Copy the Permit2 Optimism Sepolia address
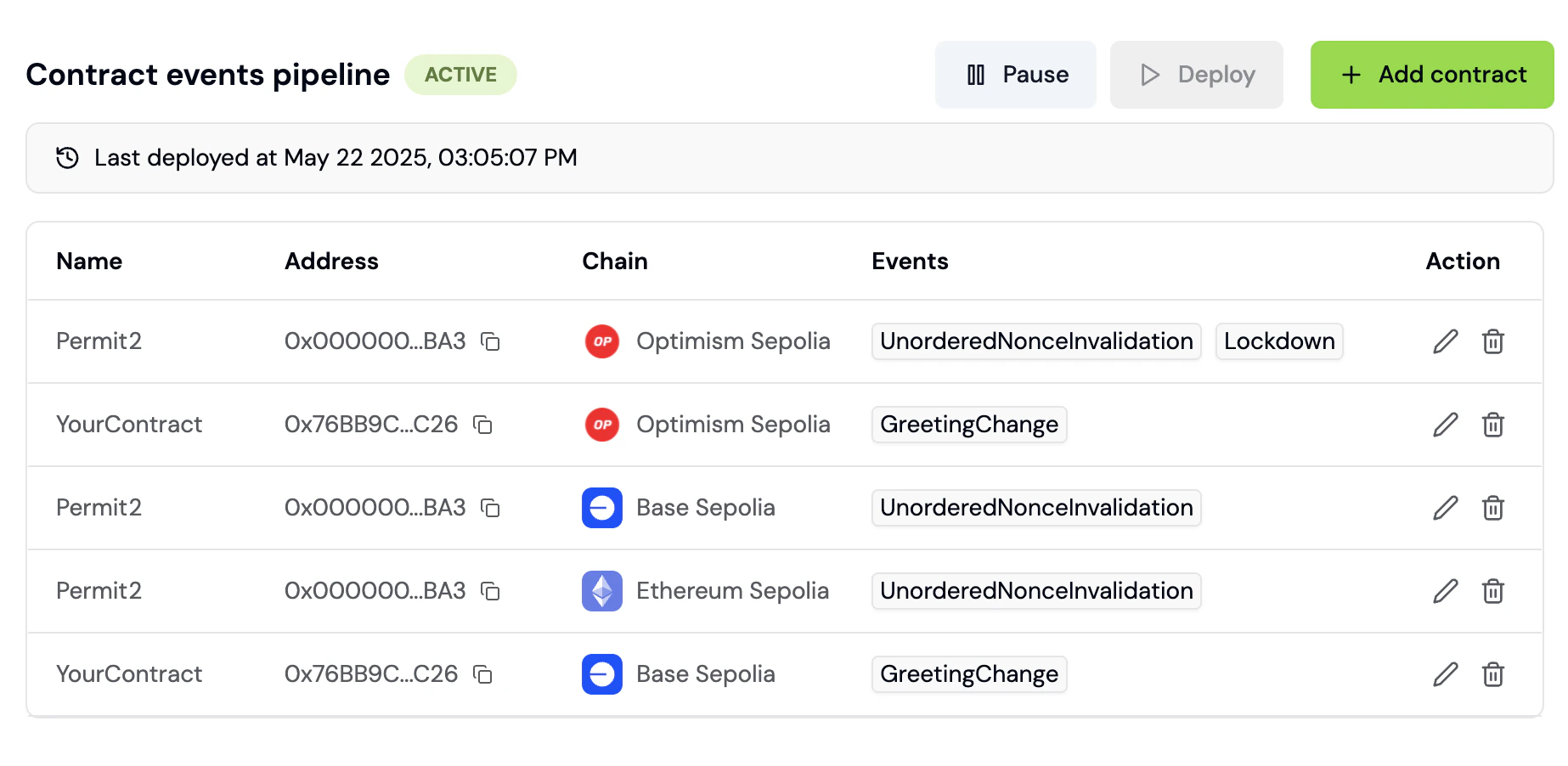The height and width of the screenshot is (766, 1568). (490, 341)
